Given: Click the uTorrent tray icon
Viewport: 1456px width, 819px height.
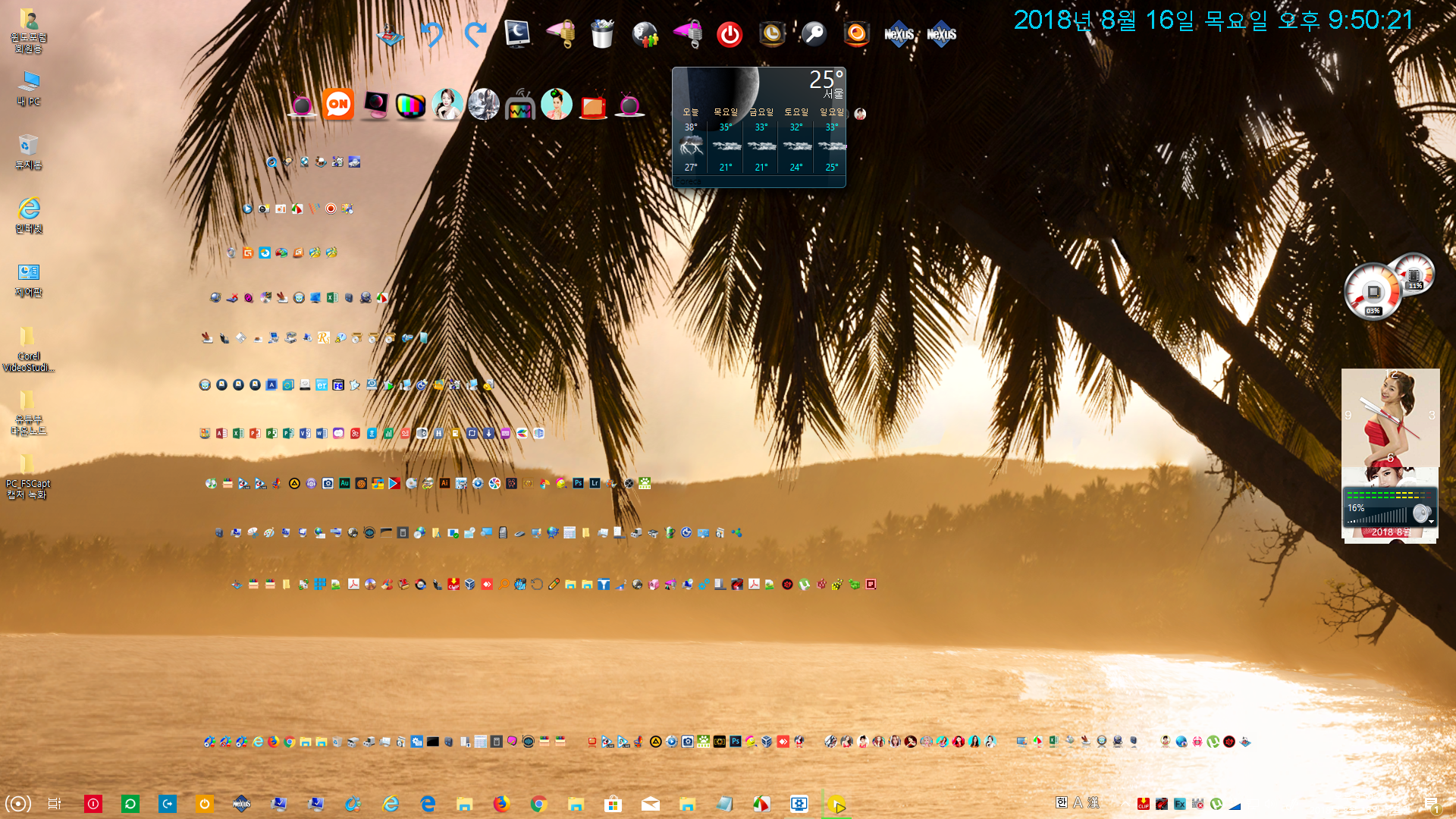Looking at the screenshot, I should coord(1216,804).
